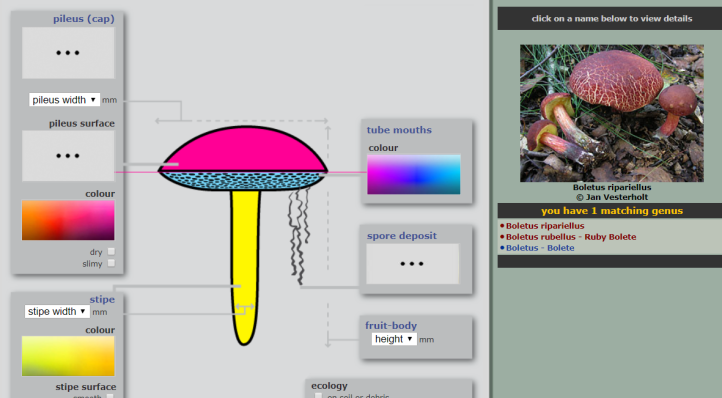Click the 'stipe surface' label
This screenshot has height=398, width=722.
pos(86,387)
